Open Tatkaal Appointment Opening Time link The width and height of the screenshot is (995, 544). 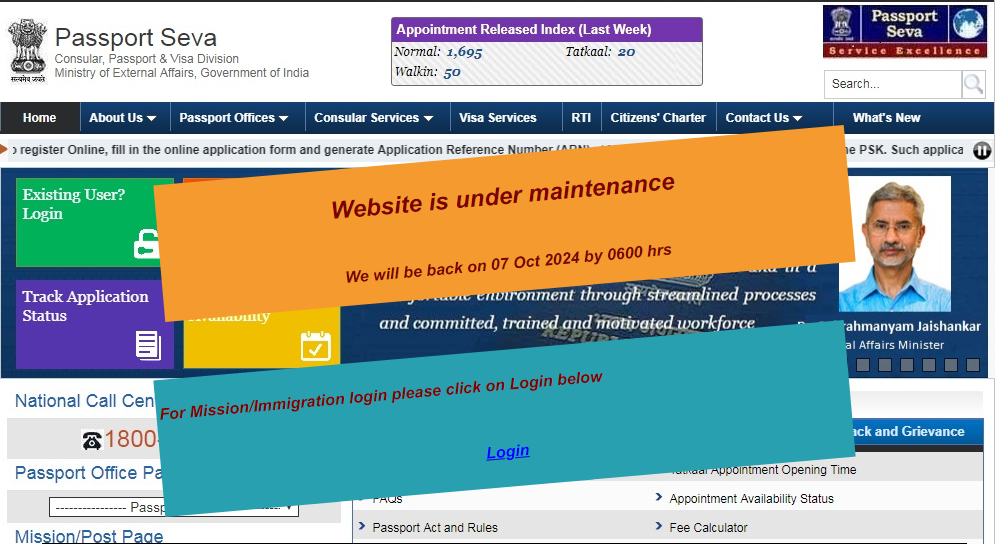click(764, 470)
